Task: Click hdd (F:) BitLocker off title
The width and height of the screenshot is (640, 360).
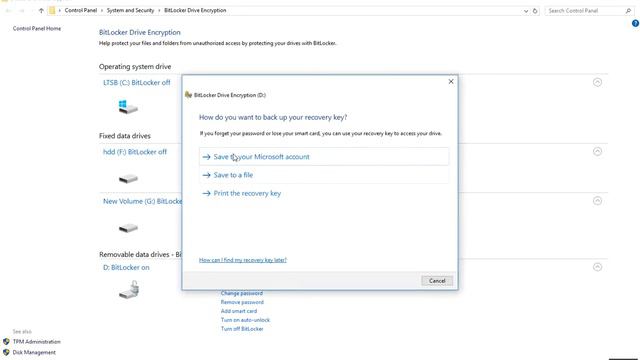Action: (135, 152)
